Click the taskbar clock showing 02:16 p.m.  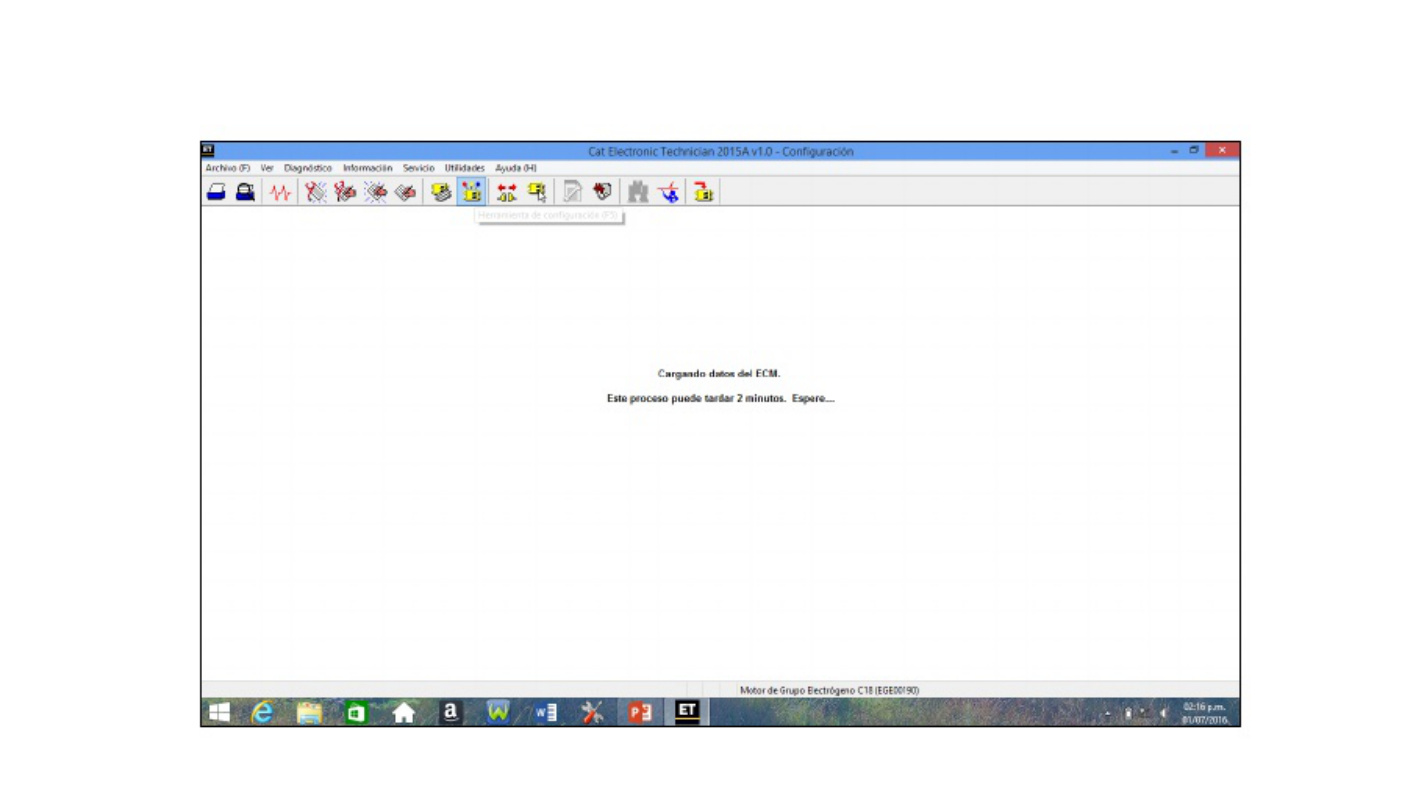[1205, 713]
